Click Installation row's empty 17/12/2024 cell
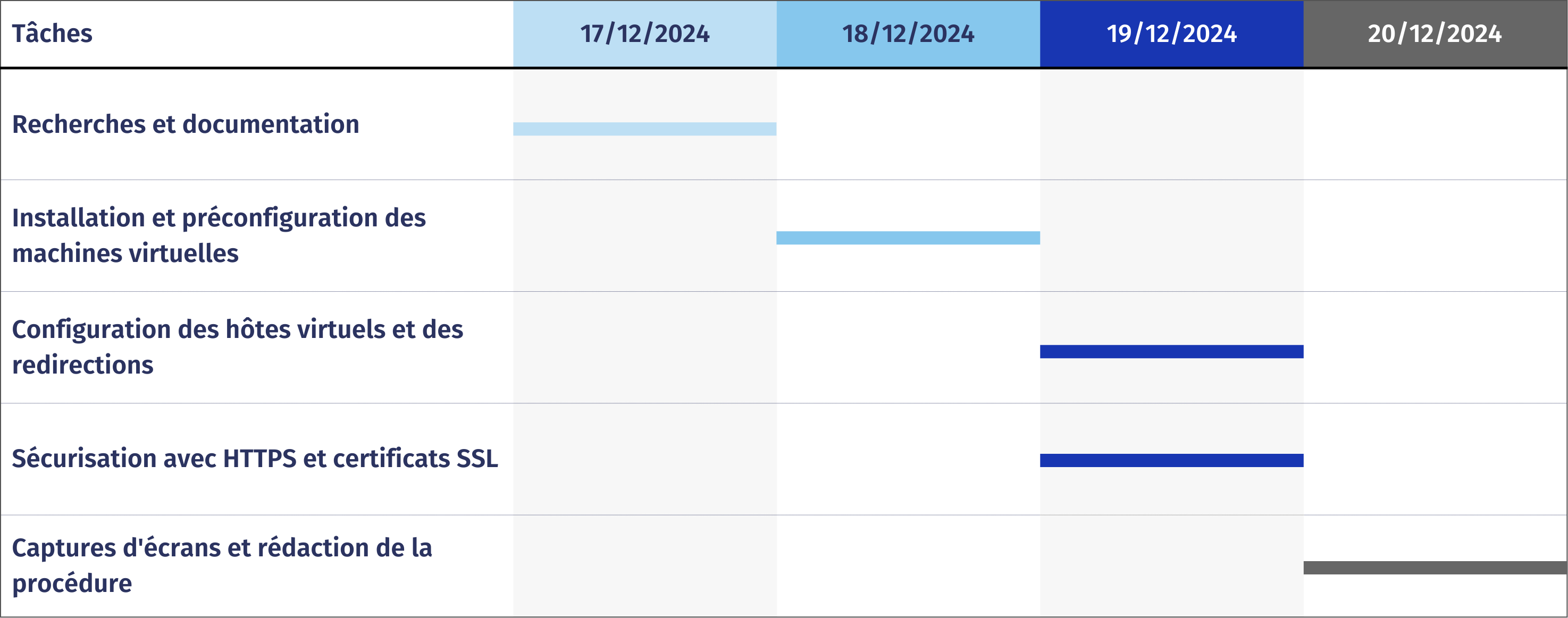 point(644,235)
